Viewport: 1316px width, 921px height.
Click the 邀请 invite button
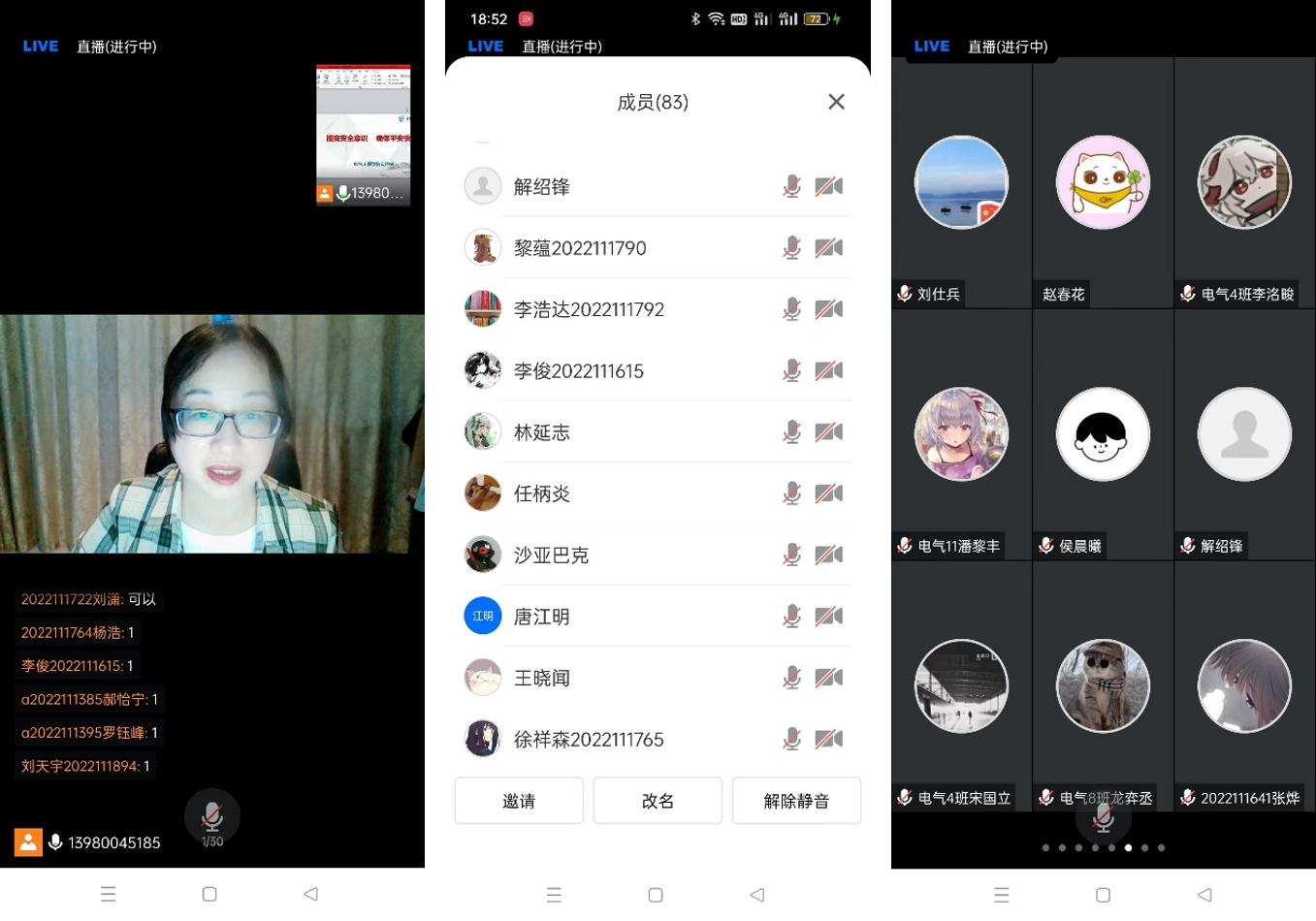click(x=519, y=801)
